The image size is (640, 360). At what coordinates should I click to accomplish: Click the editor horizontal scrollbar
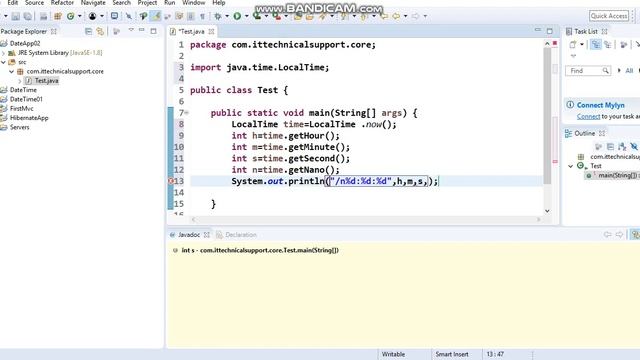(366, 220)
